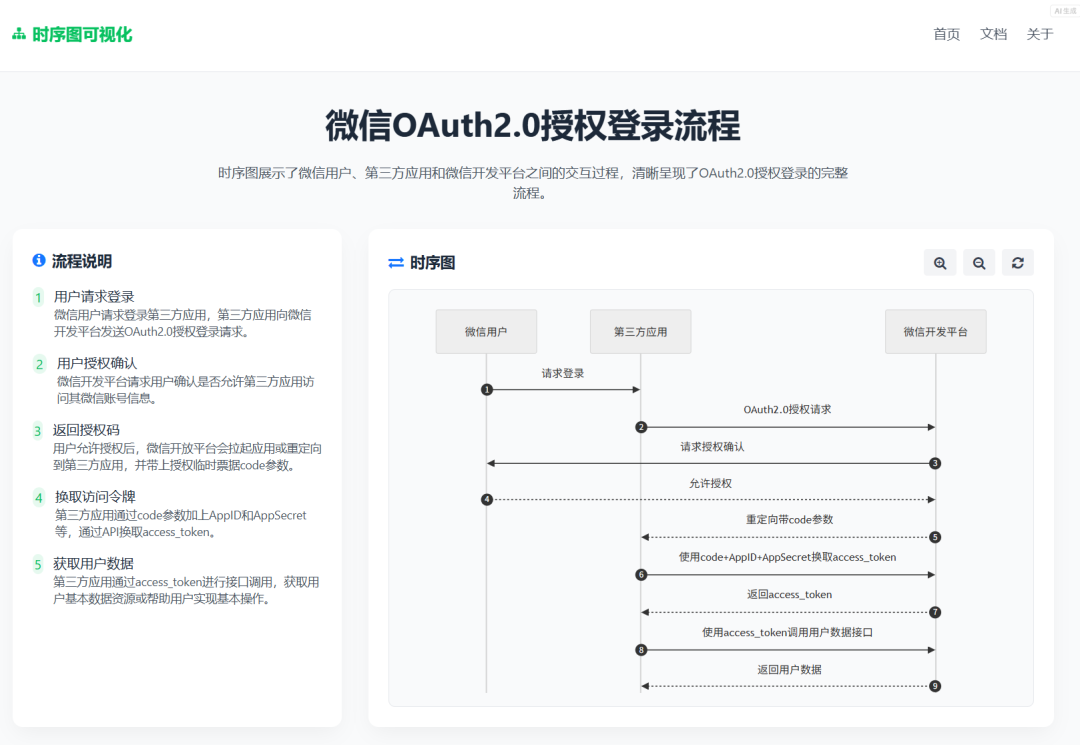Click step badge 5 for 获取用户数据
Image resolution: width=1080 pixels, height=745 pixels.
click(x=36, y=564)
